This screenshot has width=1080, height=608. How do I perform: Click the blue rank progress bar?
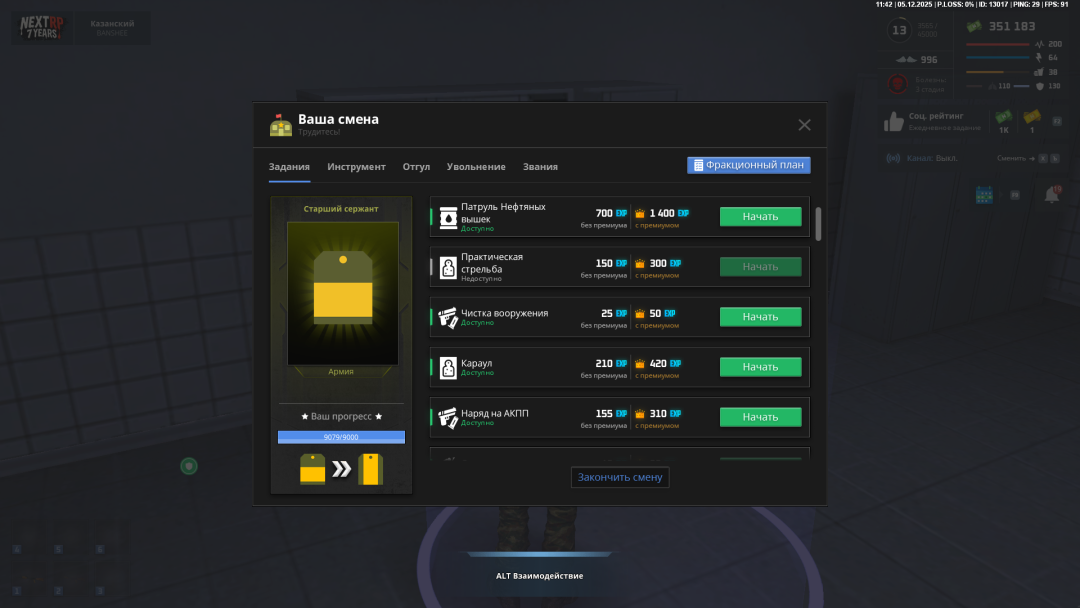click(341, 437)
